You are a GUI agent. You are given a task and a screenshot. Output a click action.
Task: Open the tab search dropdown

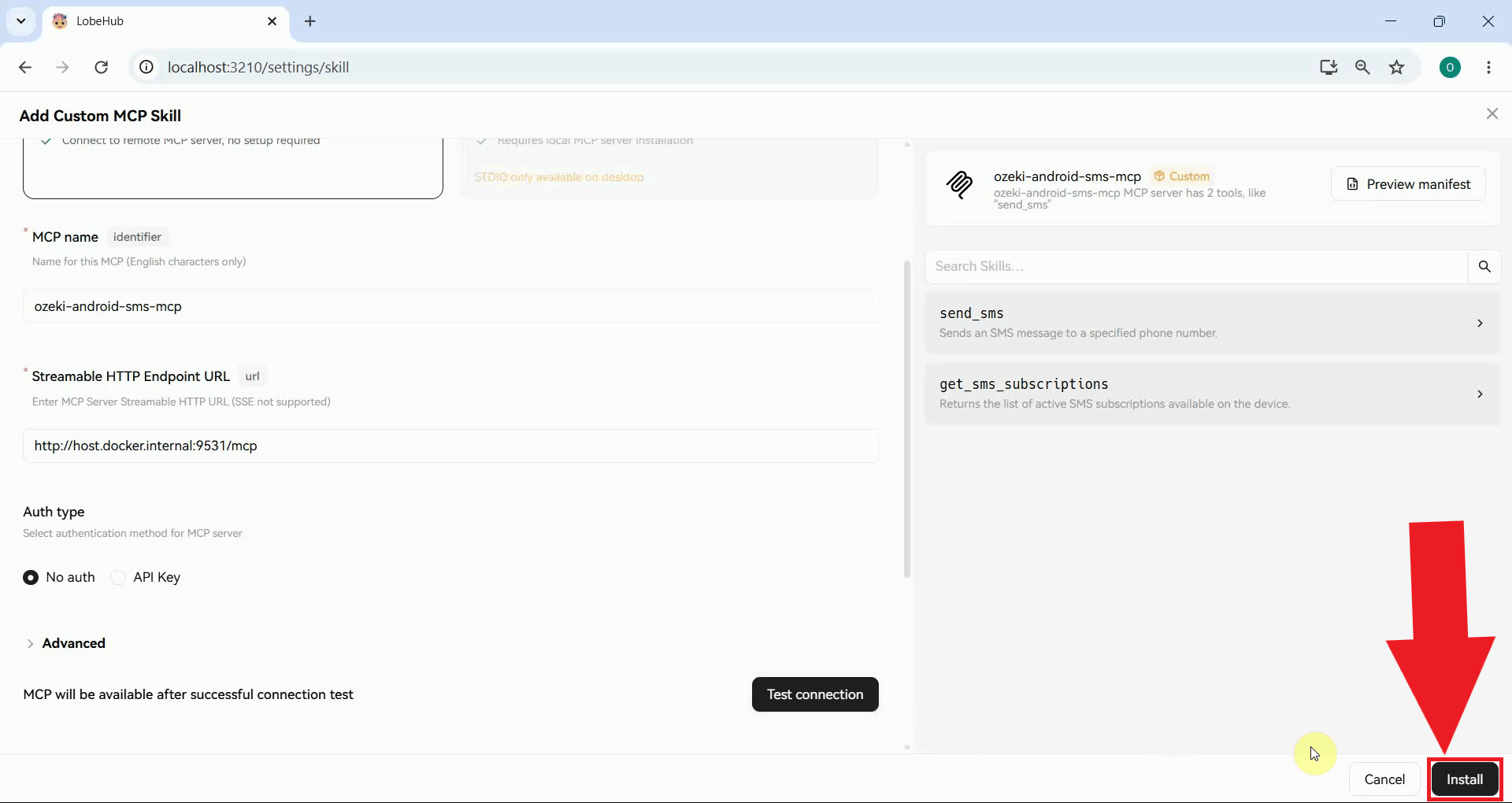click(21, 21)
